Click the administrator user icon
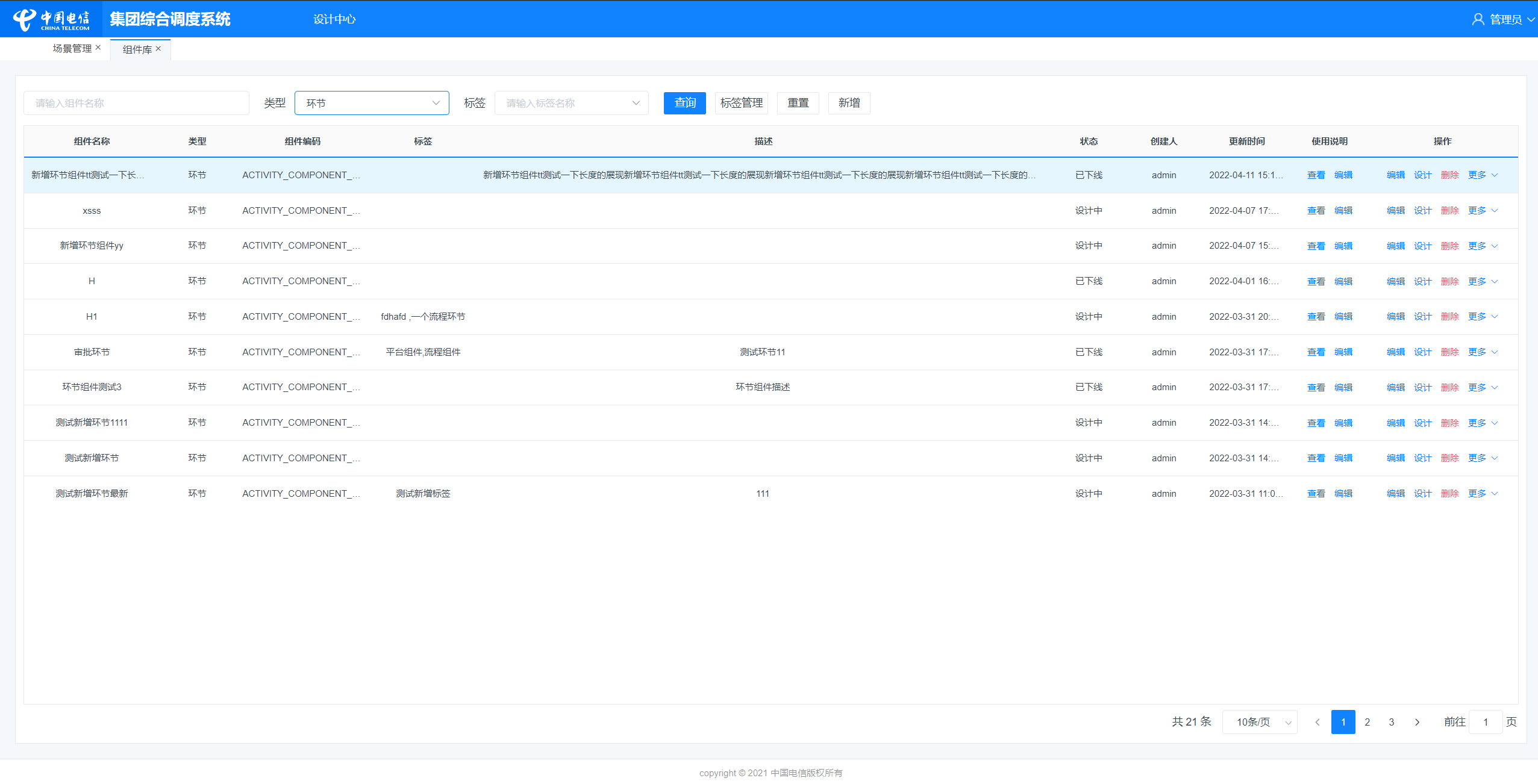This screenshot has height=784, width=1538. pos(1478,19)
